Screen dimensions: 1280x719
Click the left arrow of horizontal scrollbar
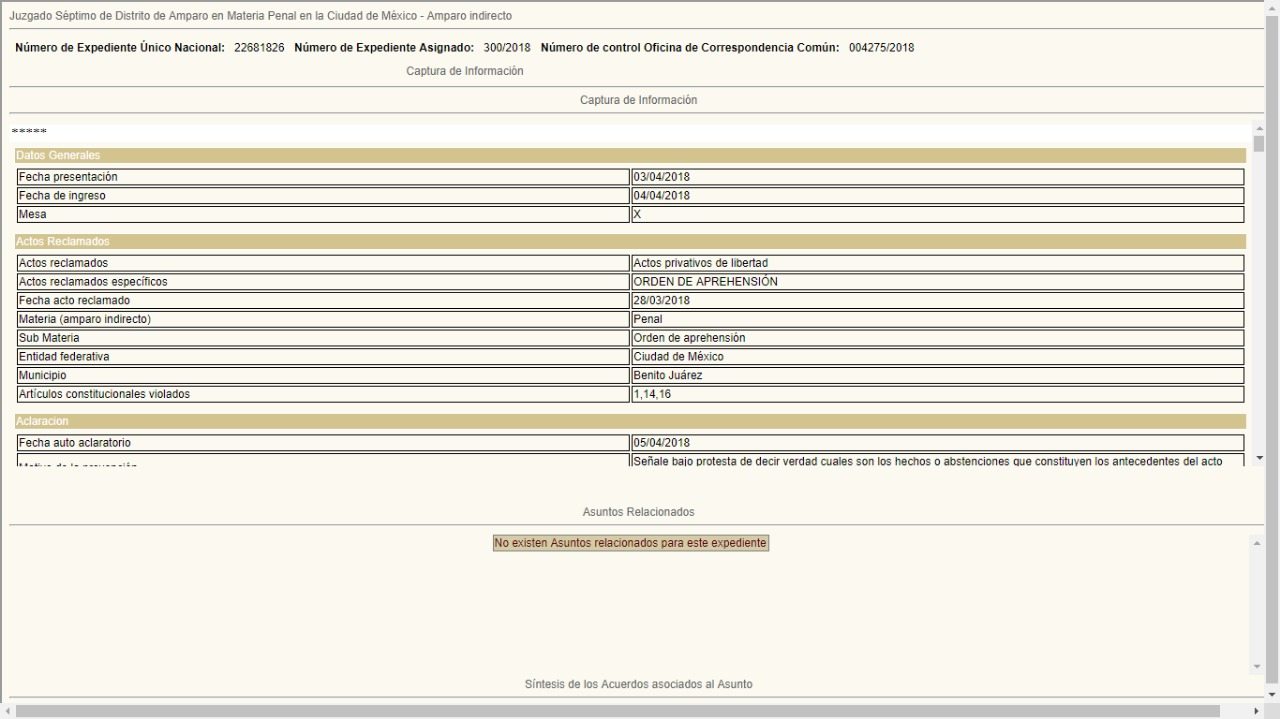[9, 711]
